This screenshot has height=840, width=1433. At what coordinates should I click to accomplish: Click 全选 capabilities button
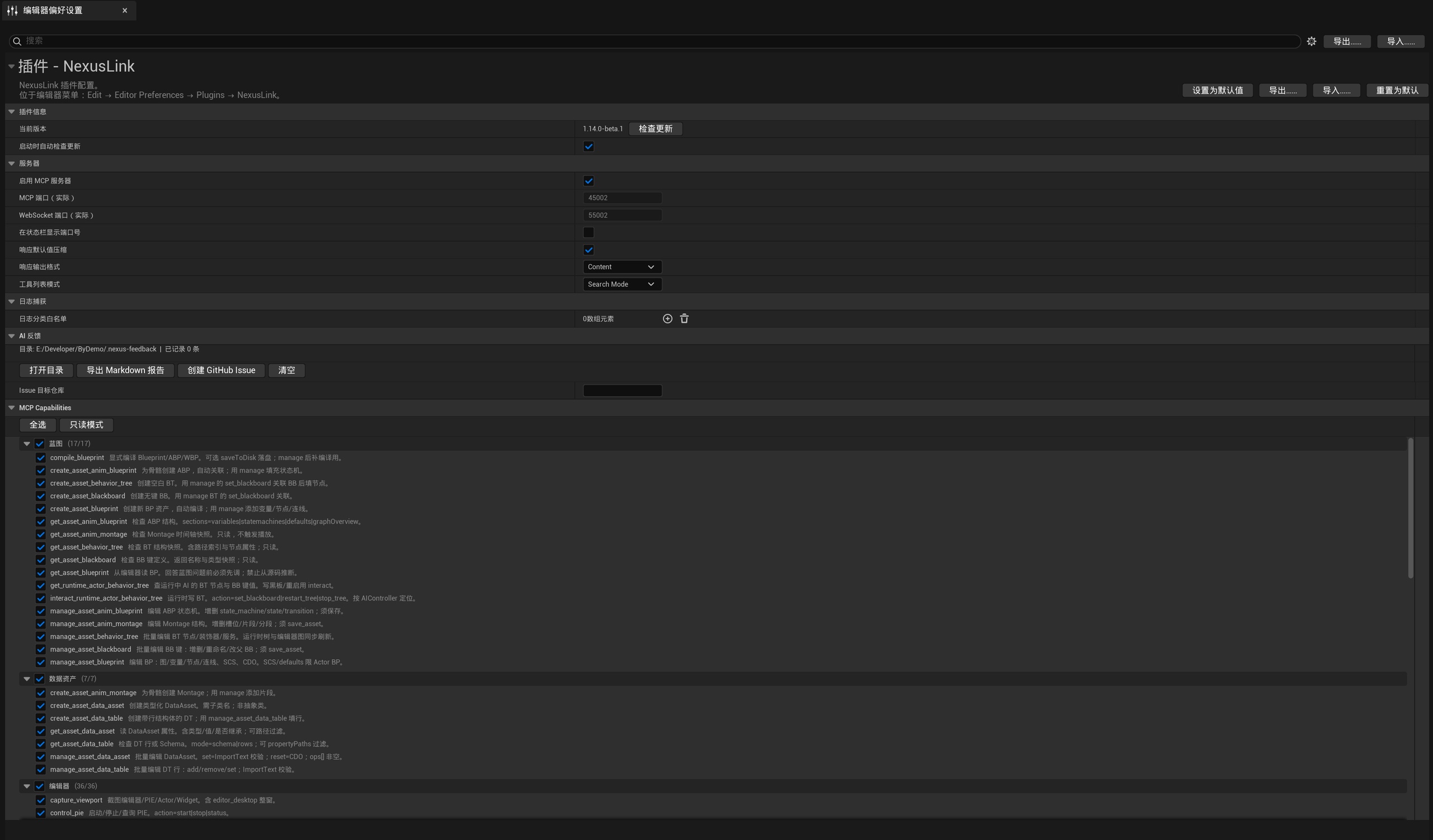(38, 425)
